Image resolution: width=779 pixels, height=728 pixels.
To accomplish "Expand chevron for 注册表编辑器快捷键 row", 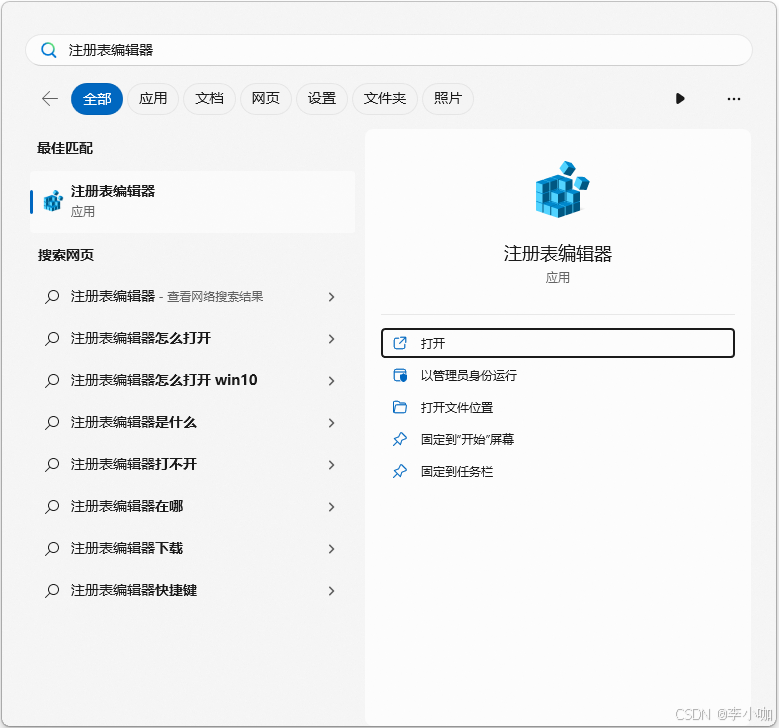I will (x=331, y=591).
